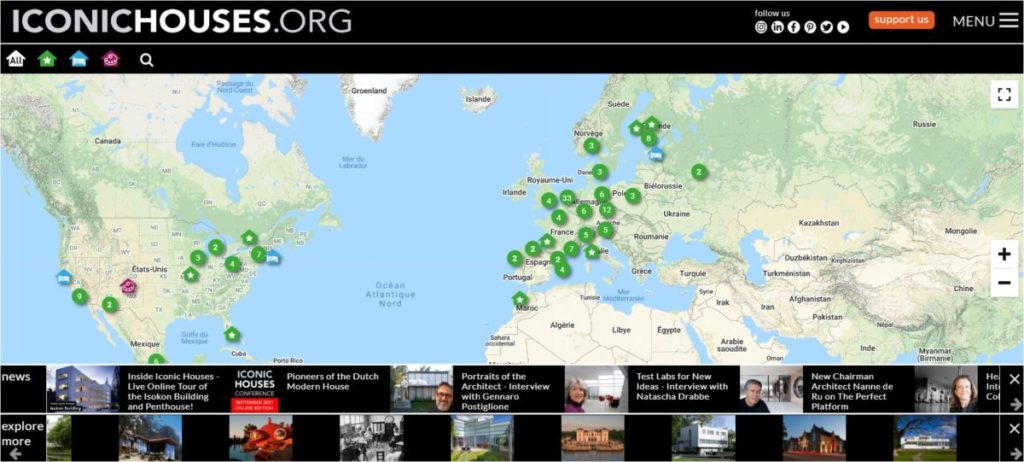Screen dimensions: 1024x462
Task: Open the LinkedIn social icon
Action: [777, 27]
